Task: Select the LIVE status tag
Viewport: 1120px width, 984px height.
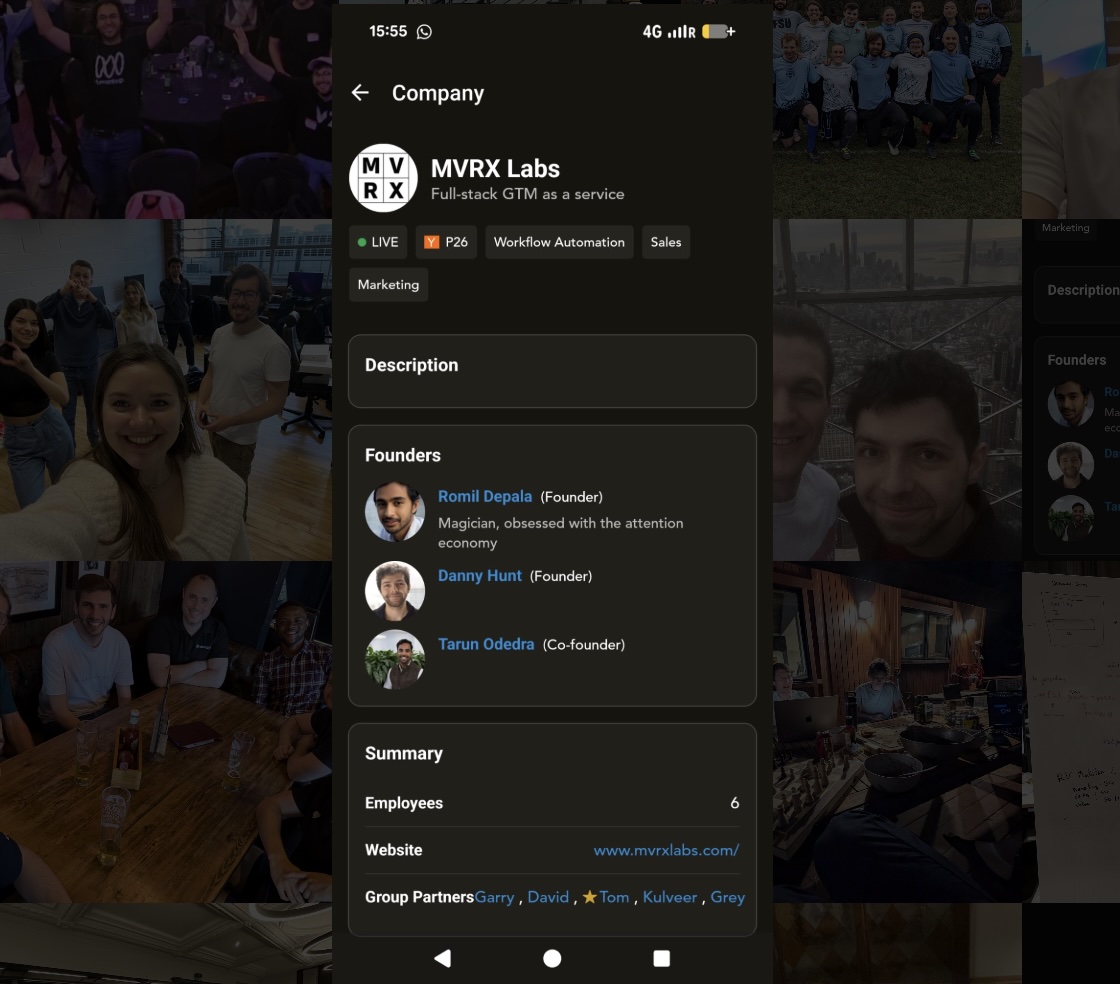Action: pos(378,242)
